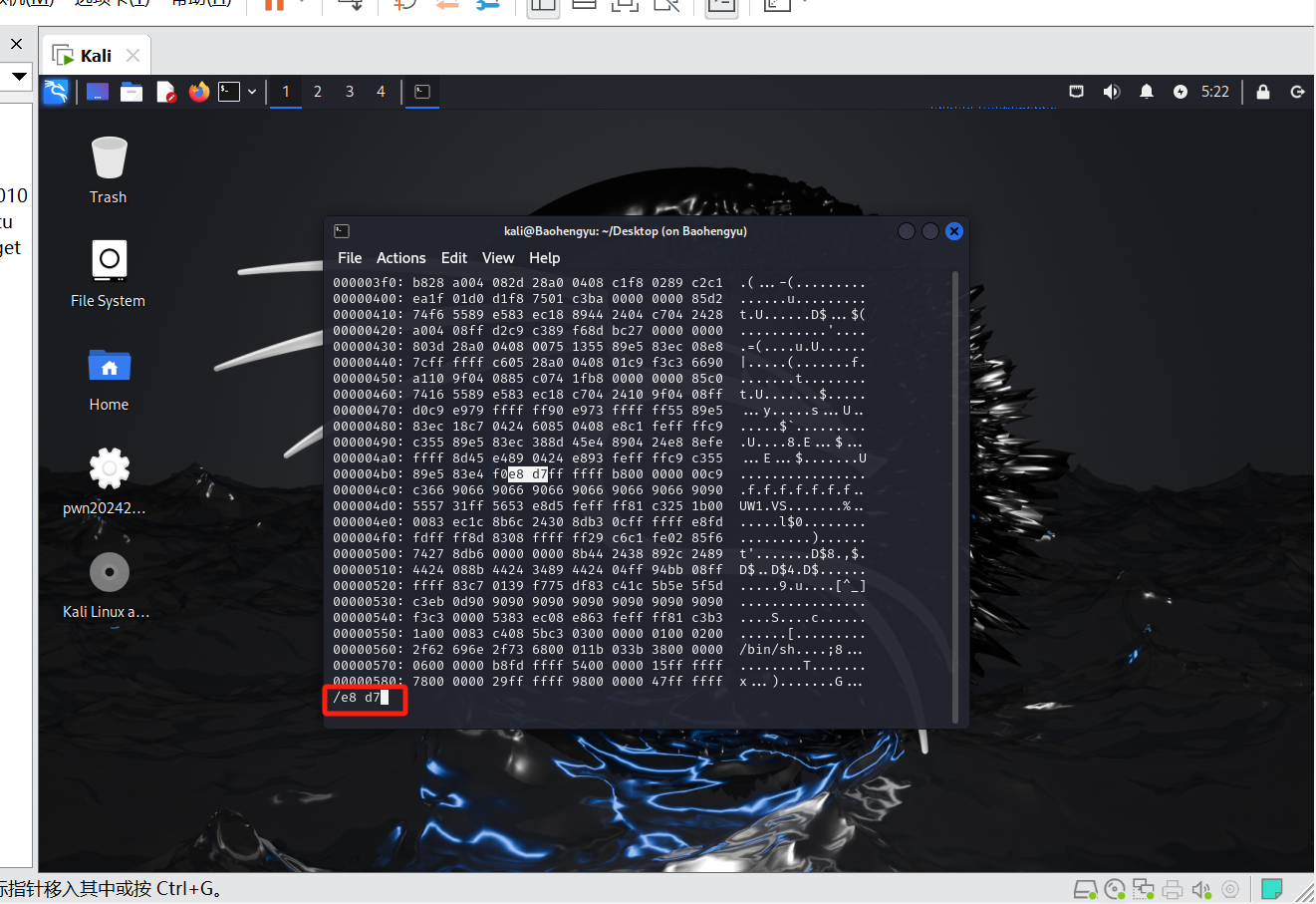Image resolution: width=1316 pixels, height=904 pixels.
Task: Open the terminal emulator launcher in panel
Action: (x=229, y=92)
